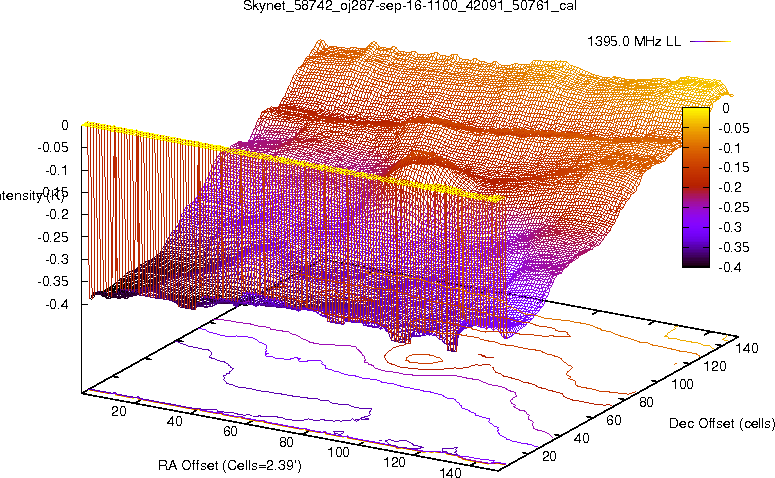This screenshot has width=775, height=478.
Task: Select the -0.4 tick on the intensity axis
Action: click(x=57, y=304)
